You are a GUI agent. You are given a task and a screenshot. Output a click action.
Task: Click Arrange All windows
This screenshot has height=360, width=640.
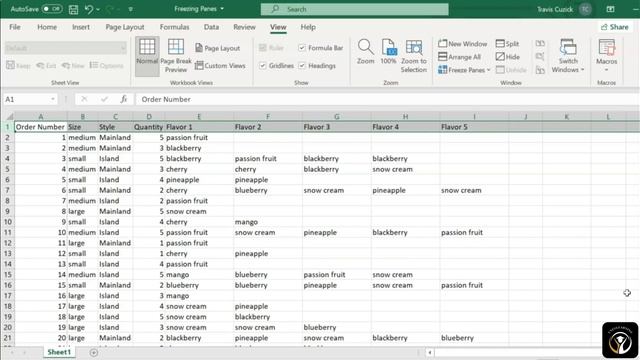(459, 57)
